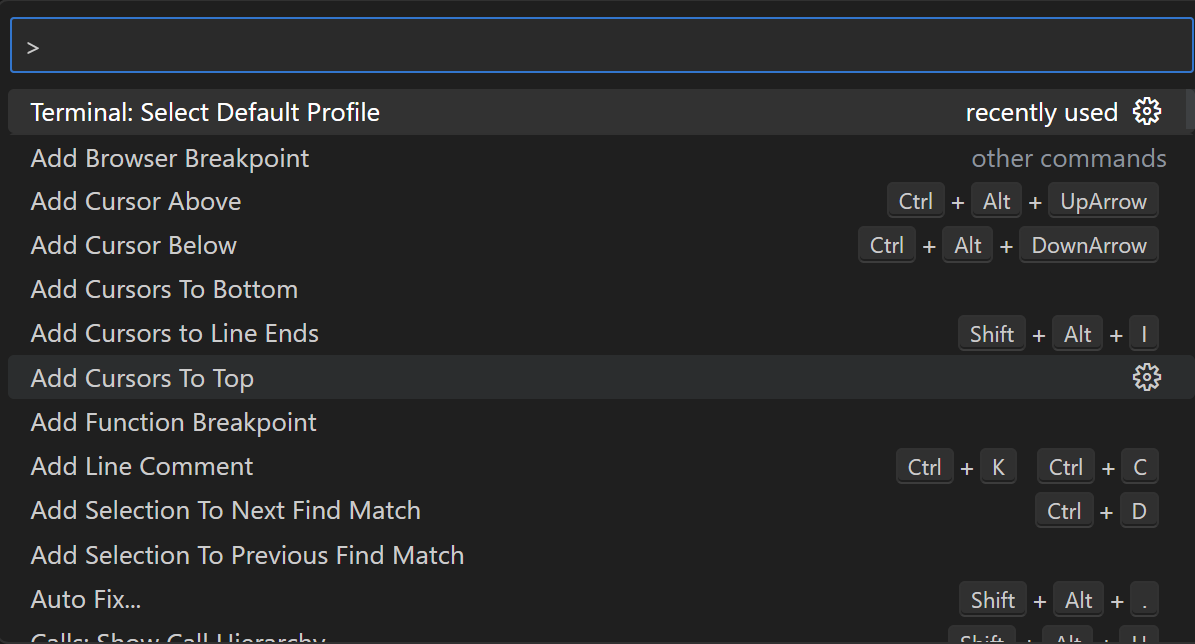Viewport: 1195px width, 644px height.
Task: Click the Ctrl+D keybinding's D key badge
Action: [1139, 511]
